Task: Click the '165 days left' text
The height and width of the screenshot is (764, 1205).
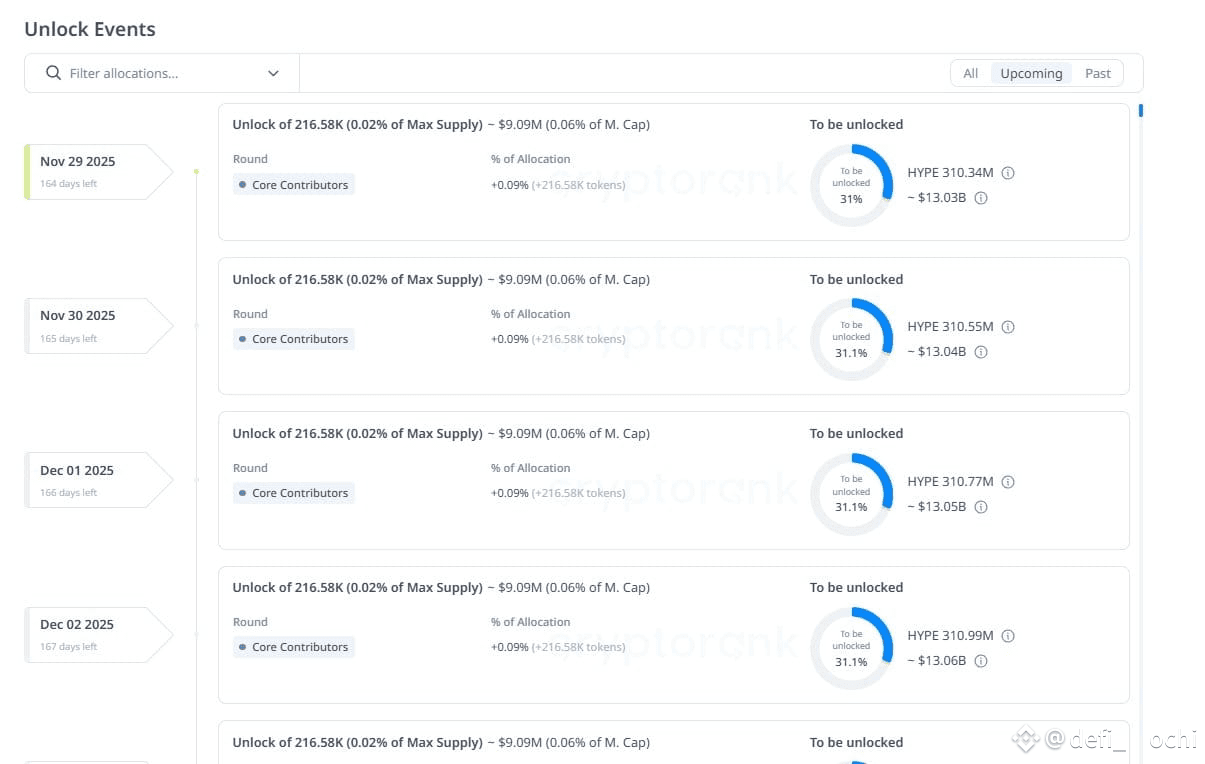Action: pyautogui.click(x=69, y=339)
